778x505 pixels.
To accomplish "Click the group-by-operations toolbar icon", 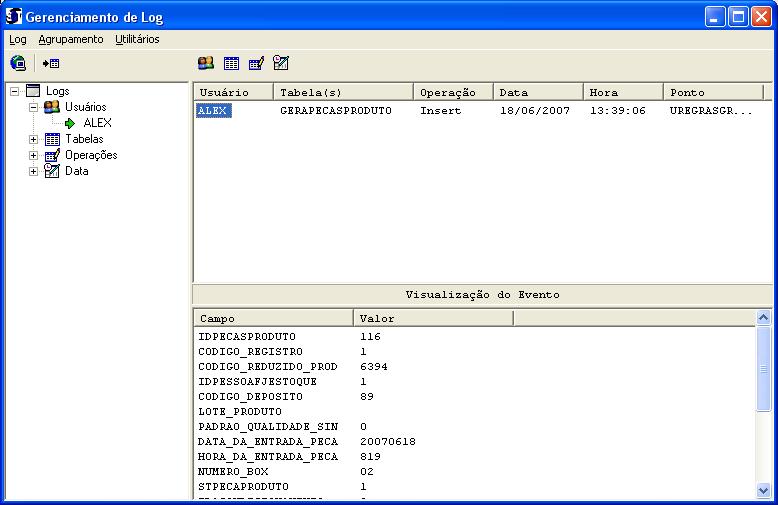I will coord(256,63).
